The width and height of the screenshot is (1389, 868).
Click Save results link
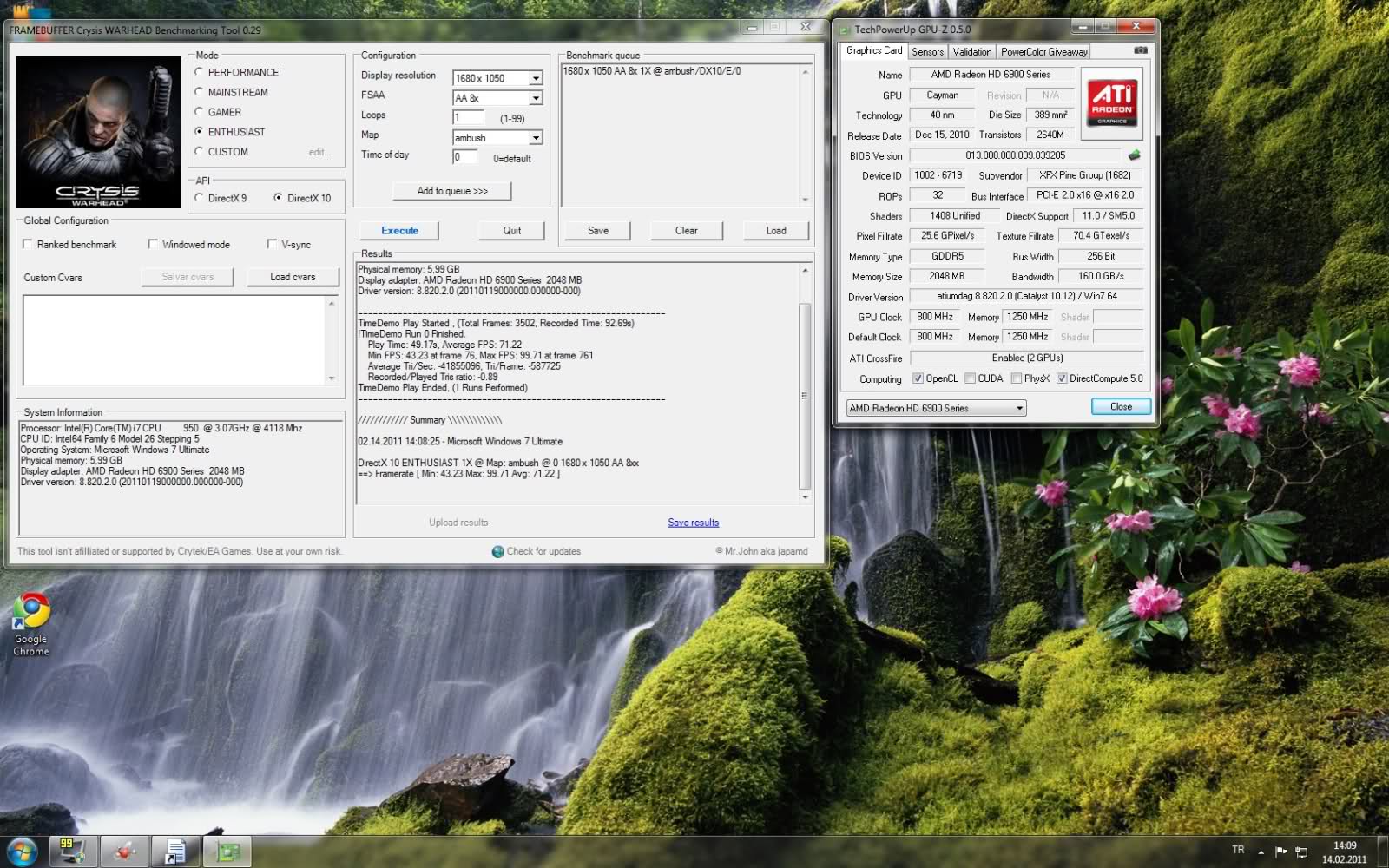pos(693,523)
